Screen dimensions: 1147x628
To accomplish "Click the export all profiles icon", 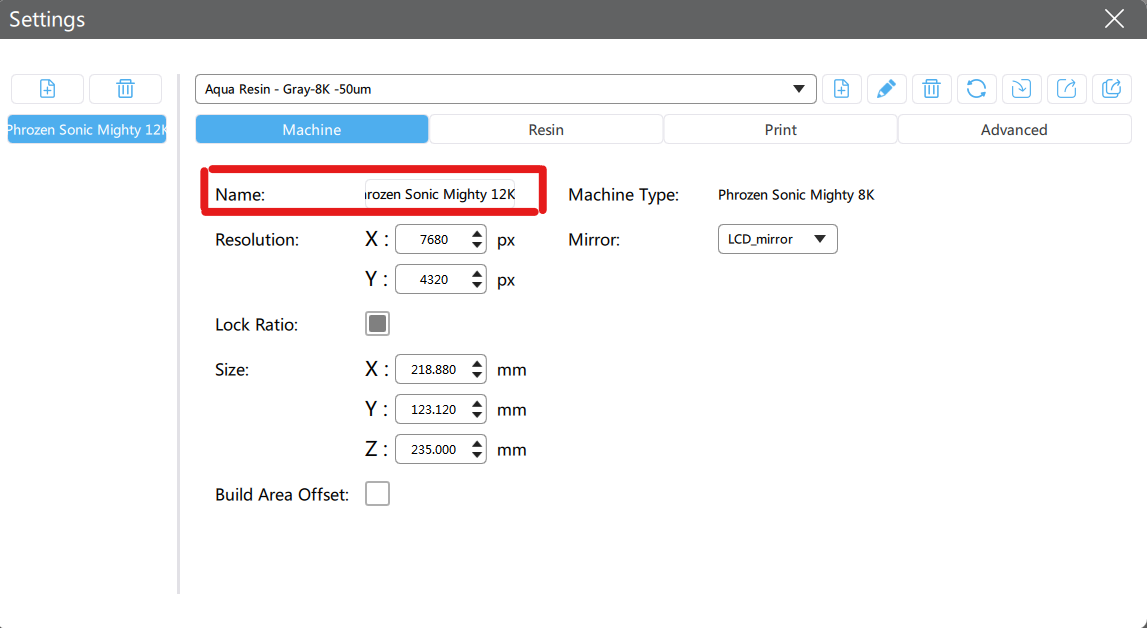I will [1111, 89].
